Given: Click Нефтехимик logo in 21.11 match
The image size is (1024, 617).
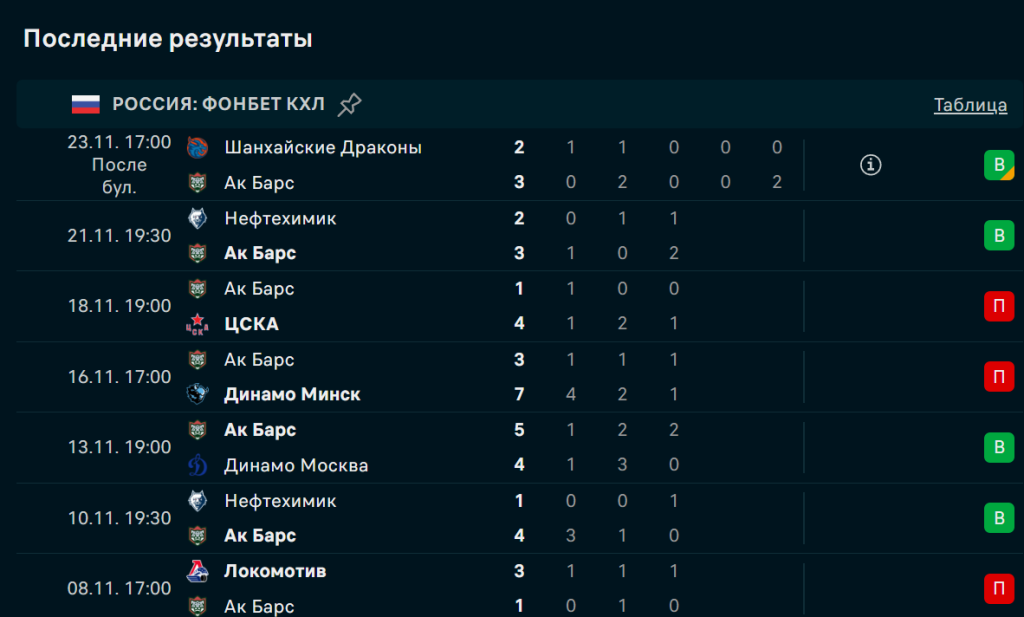Looking at the screenshot, I should point(197,218).
